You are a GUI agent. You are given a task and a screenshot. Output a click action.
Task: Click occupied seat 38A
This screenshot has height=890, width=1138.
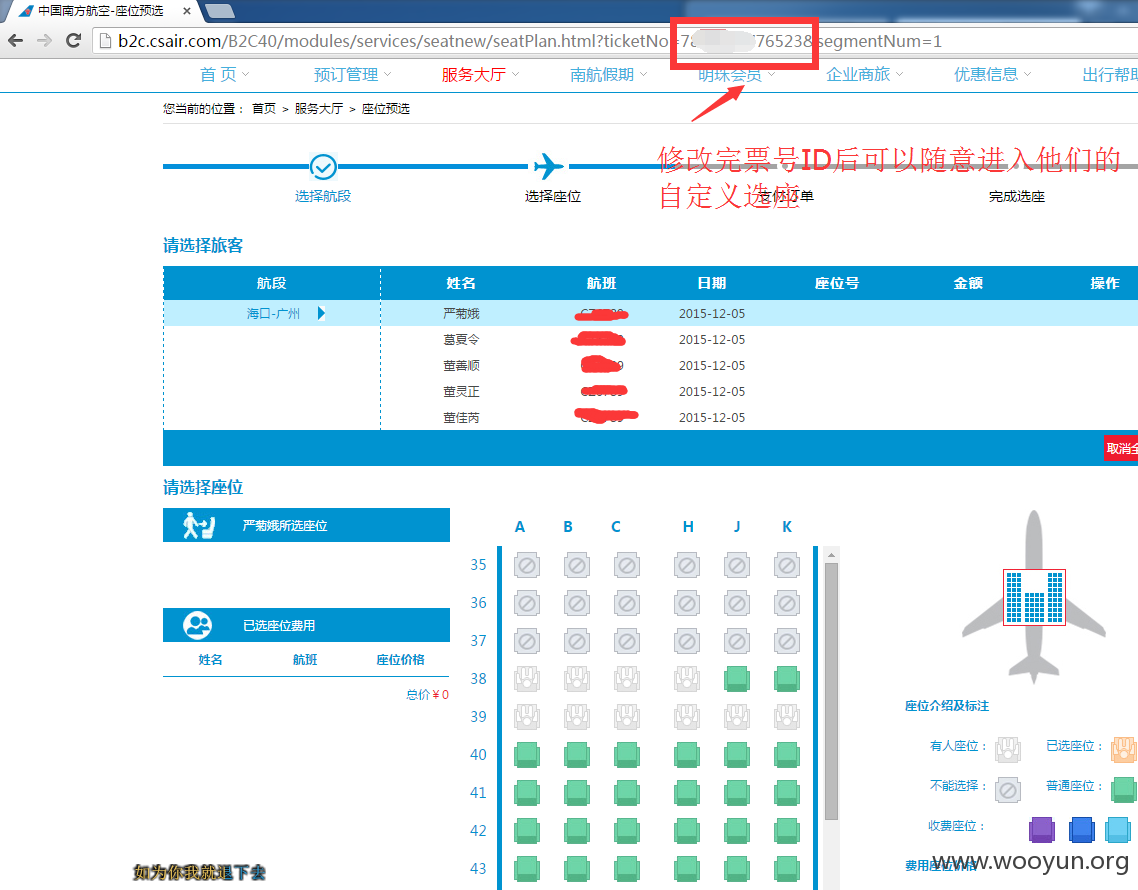(x=527, y=679)
